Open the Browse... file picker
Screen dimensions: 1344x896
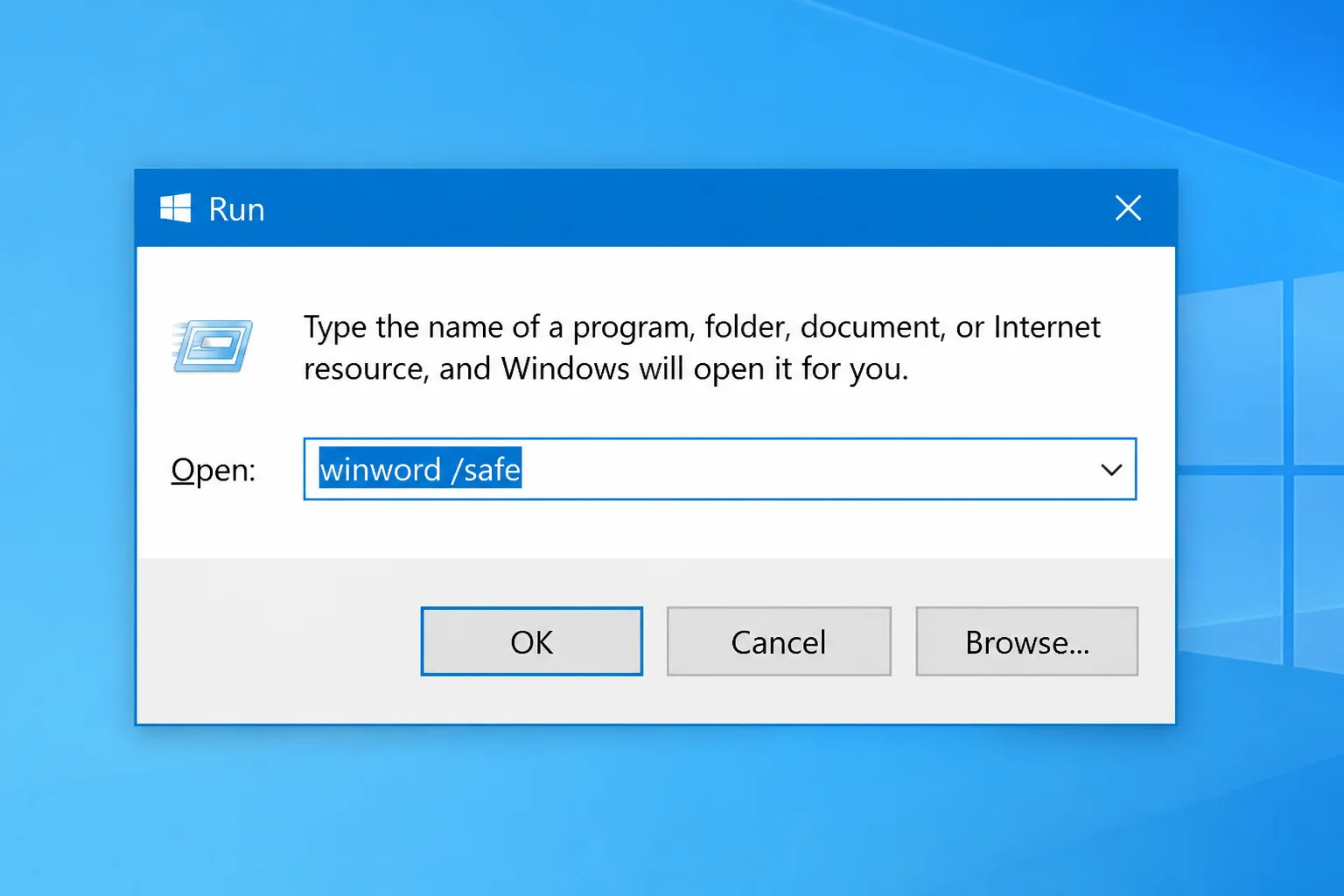[1026, 641]
